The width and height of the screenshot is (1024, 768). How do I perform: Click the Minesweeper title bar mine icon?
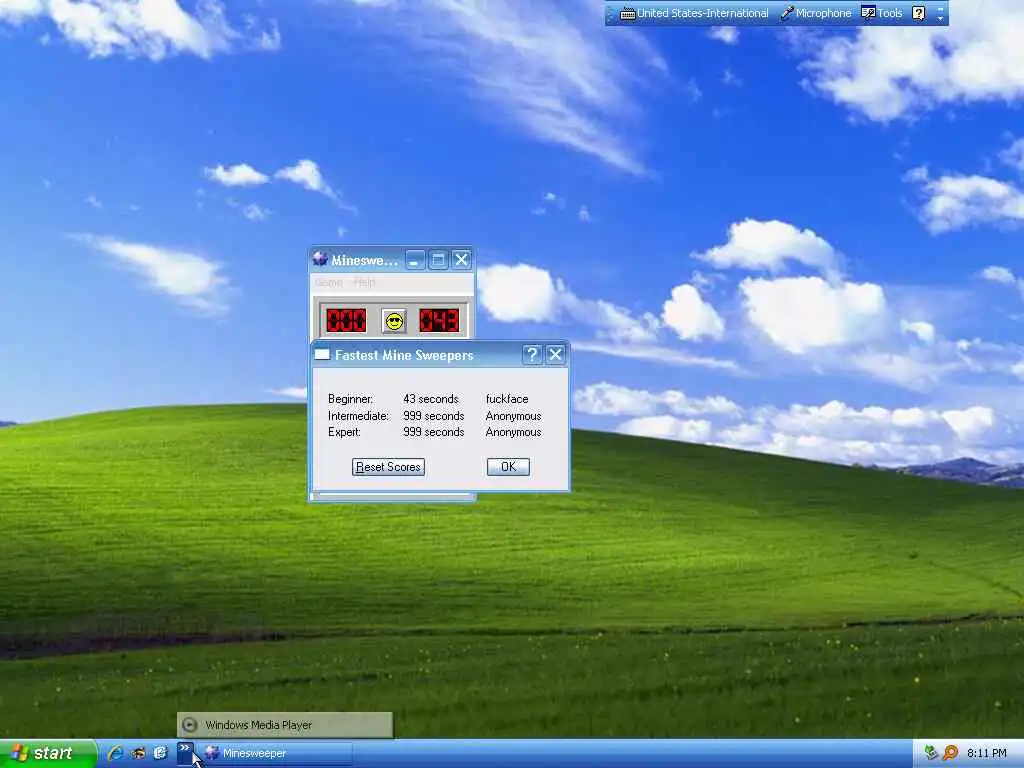[320, 259]
